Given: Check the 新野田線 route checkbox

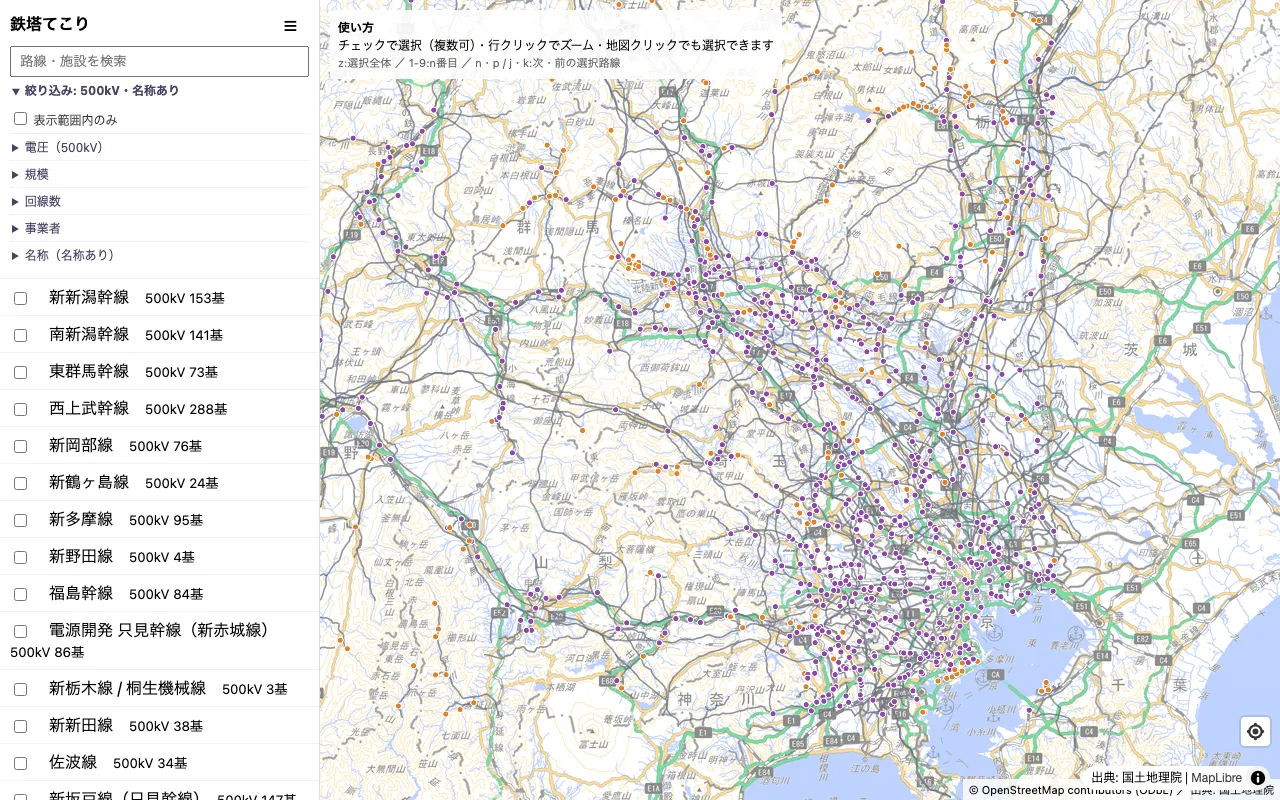Looking at the screenshot, I should (20, 557).
